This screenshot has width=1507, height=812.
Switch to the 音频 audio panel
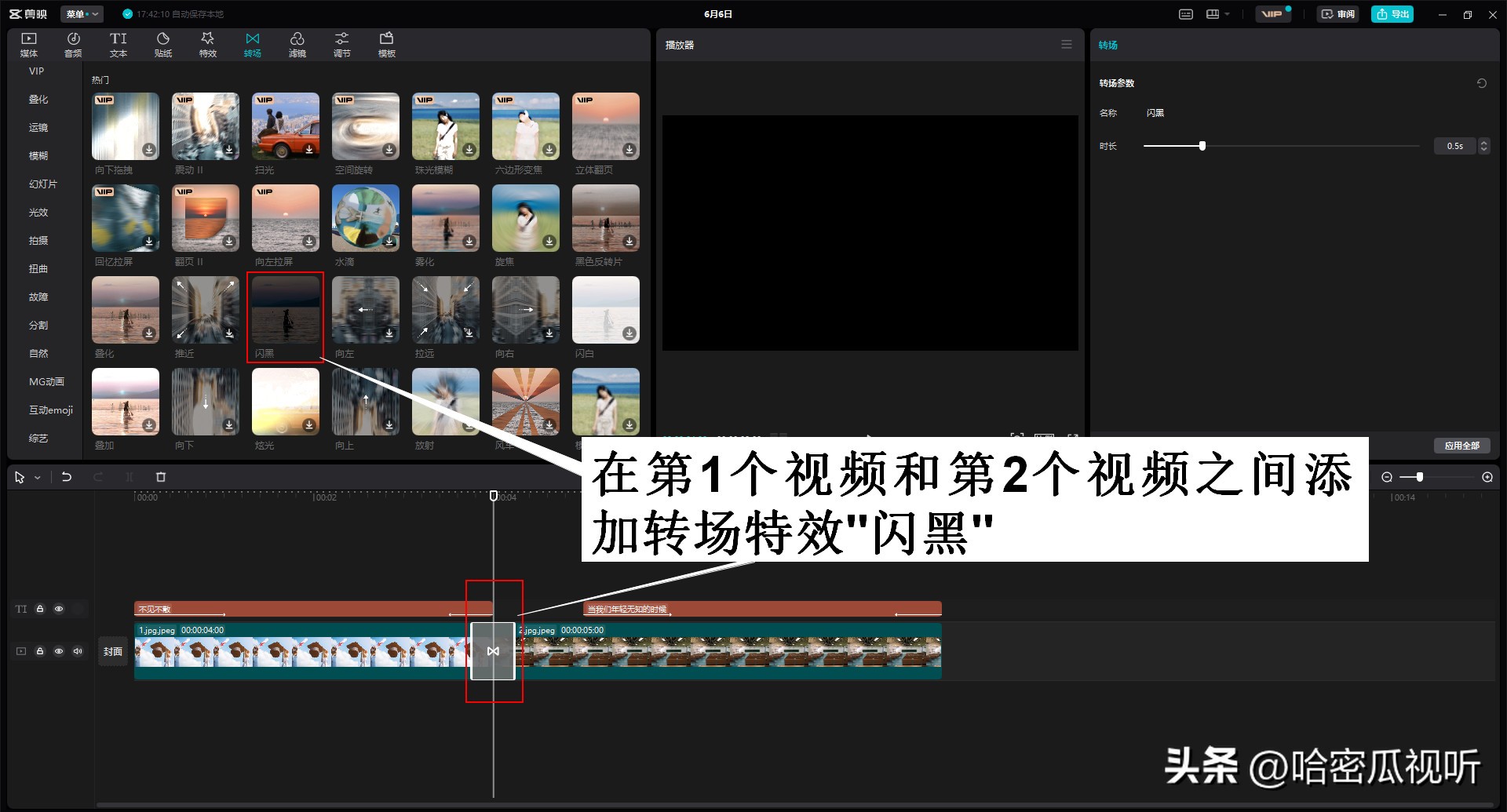(73, 43)
